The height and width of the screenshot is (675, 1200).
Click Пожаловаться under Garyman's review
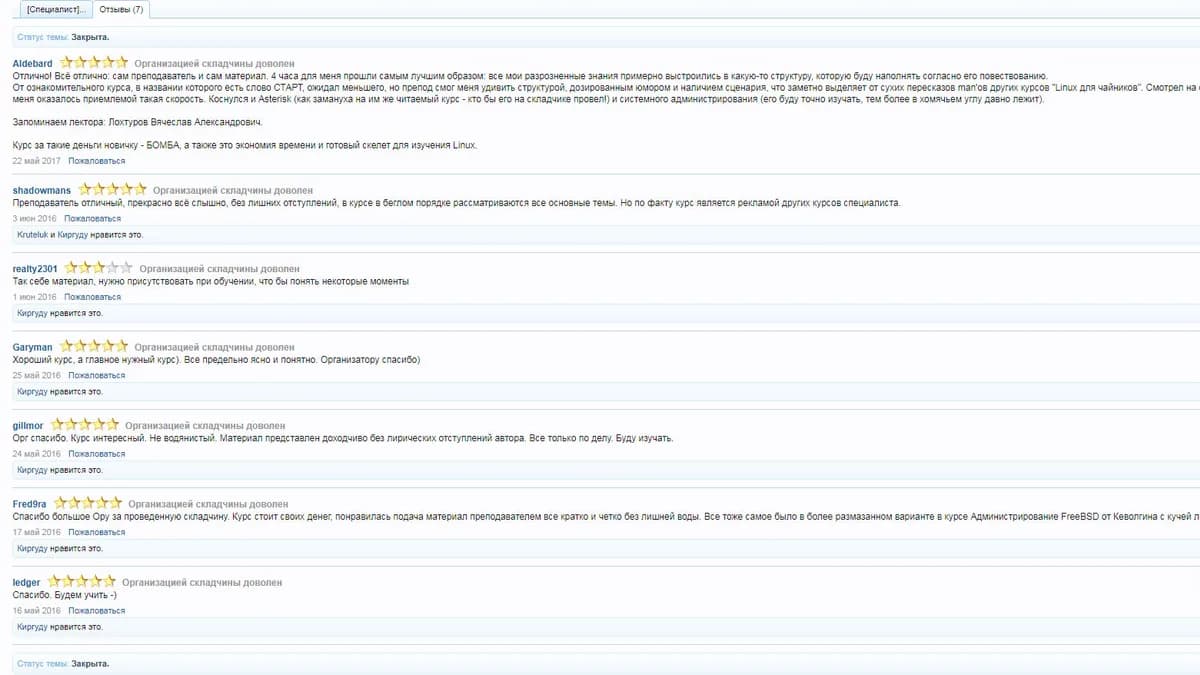(97, 375)
